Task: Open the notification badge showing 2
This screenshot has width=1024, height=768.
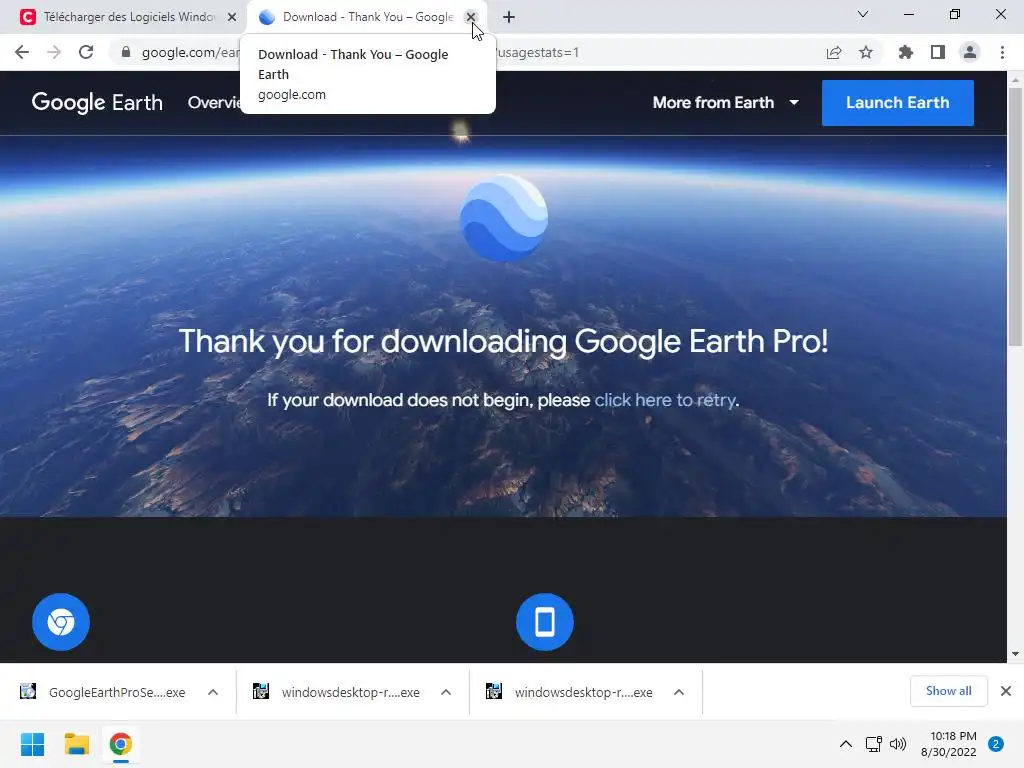Action: [996, 744]
